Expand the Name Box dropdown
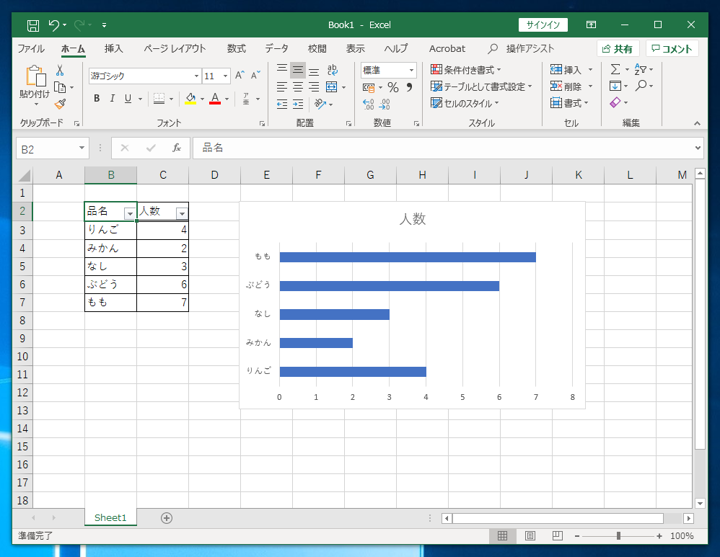 (x=82, y=148)
